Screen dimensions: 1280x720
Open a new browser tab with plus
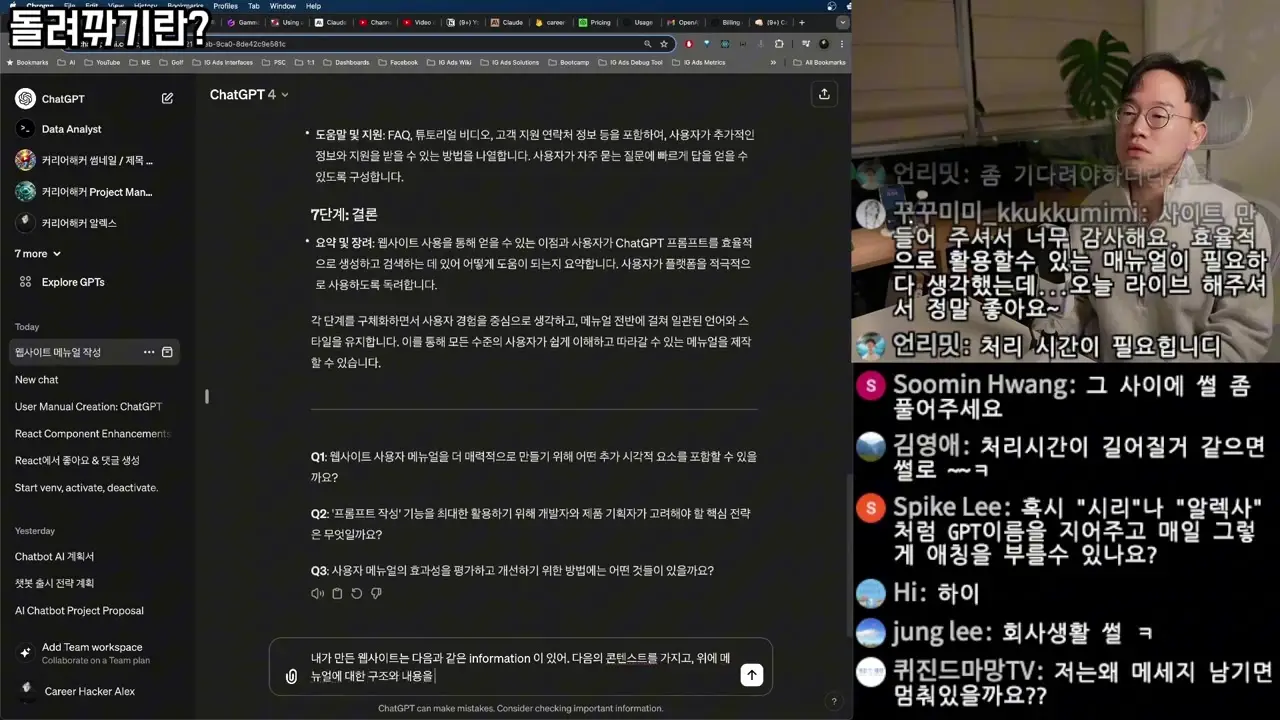tap(801, 22)
